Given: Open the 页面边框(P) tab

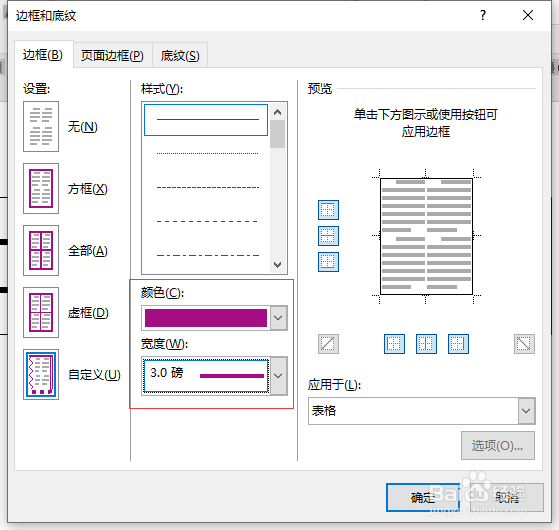Looking at the screenshot, I should click(x=113, y=55).
